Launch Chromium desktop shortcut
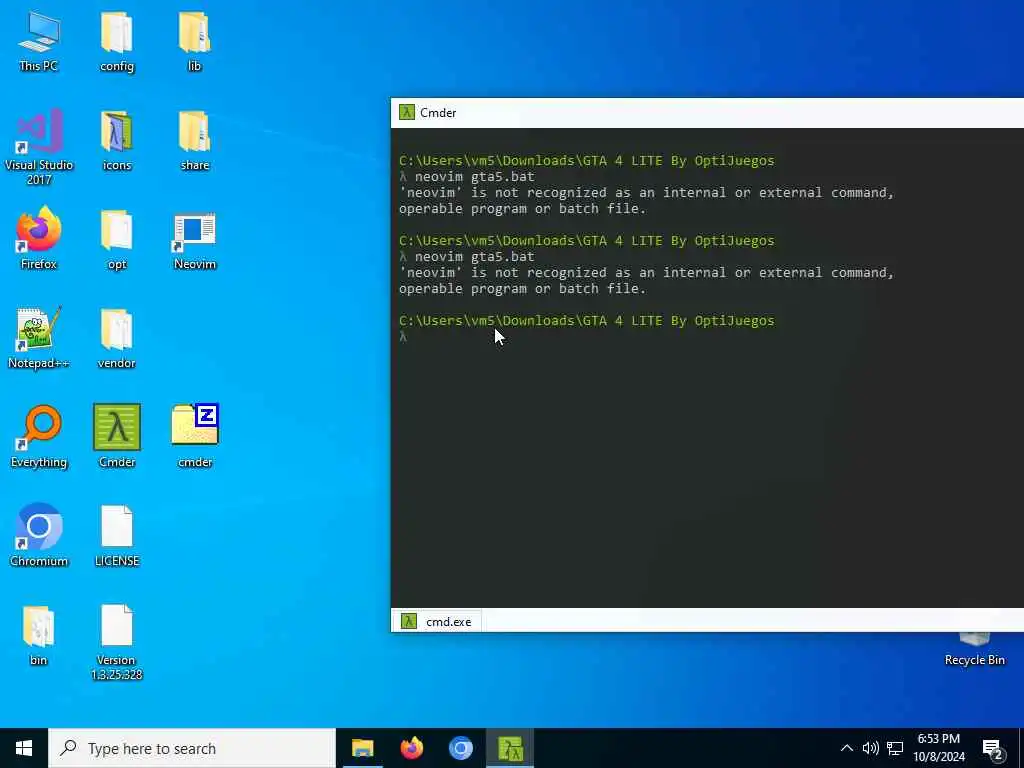 pyautogui.click(x=39, y=536)
